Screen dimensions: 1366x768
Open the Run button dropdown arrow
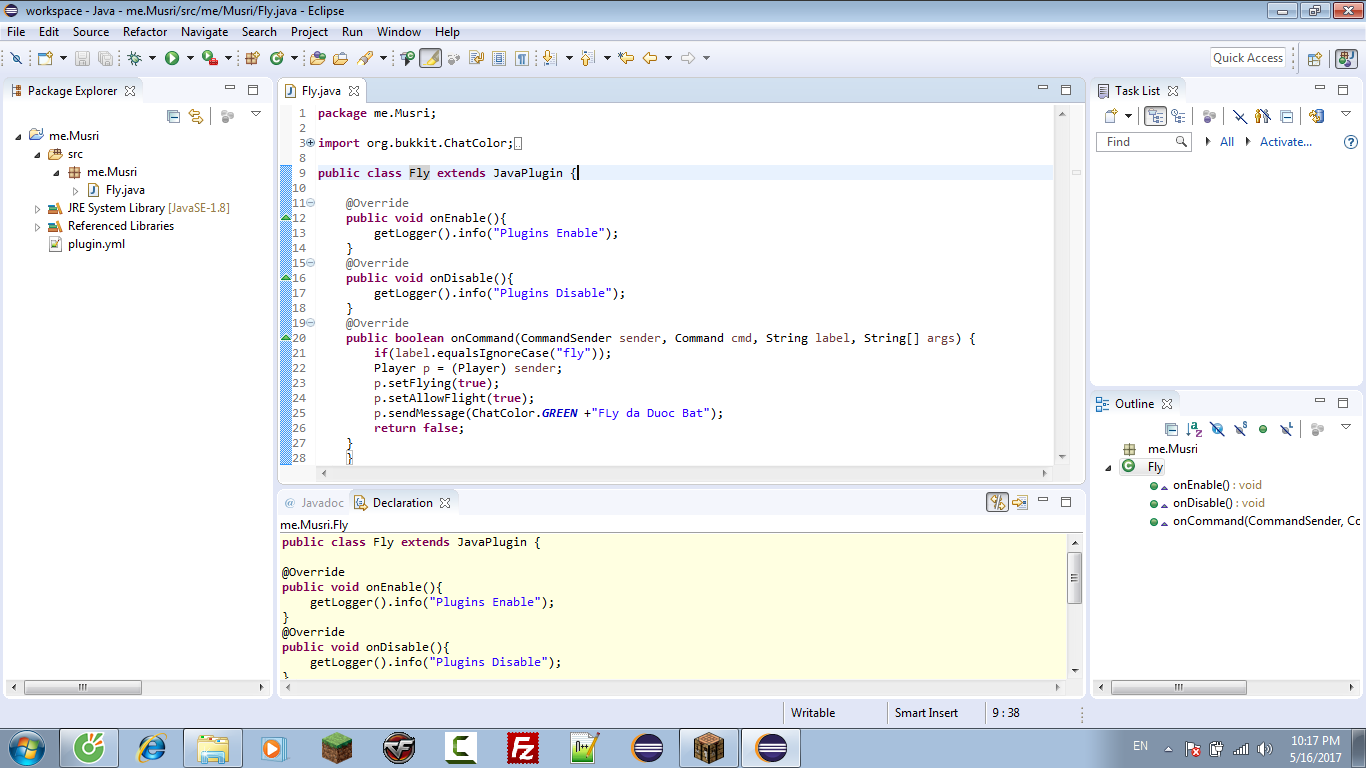(x=189, y=58)
